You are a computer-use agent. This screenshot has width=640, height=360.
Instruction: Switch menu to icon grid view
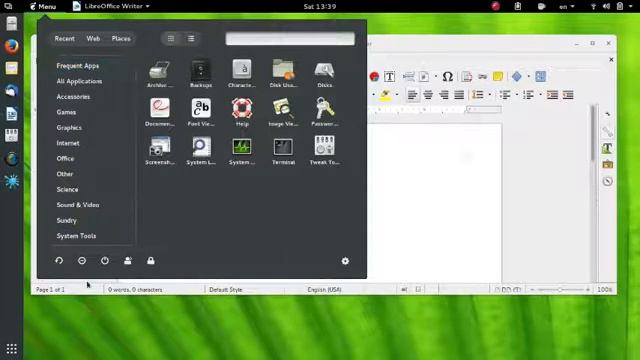171,39
